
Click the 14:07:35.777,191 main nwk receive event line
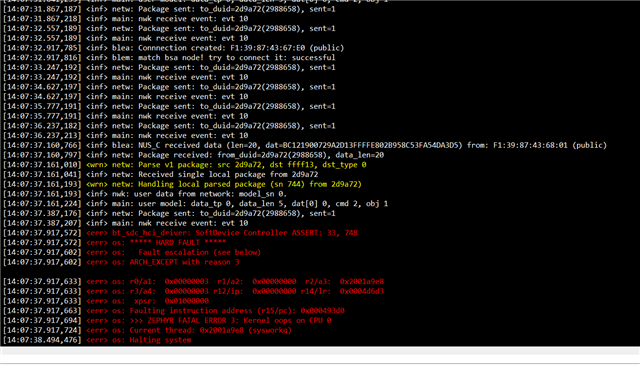tap(125, 116)
